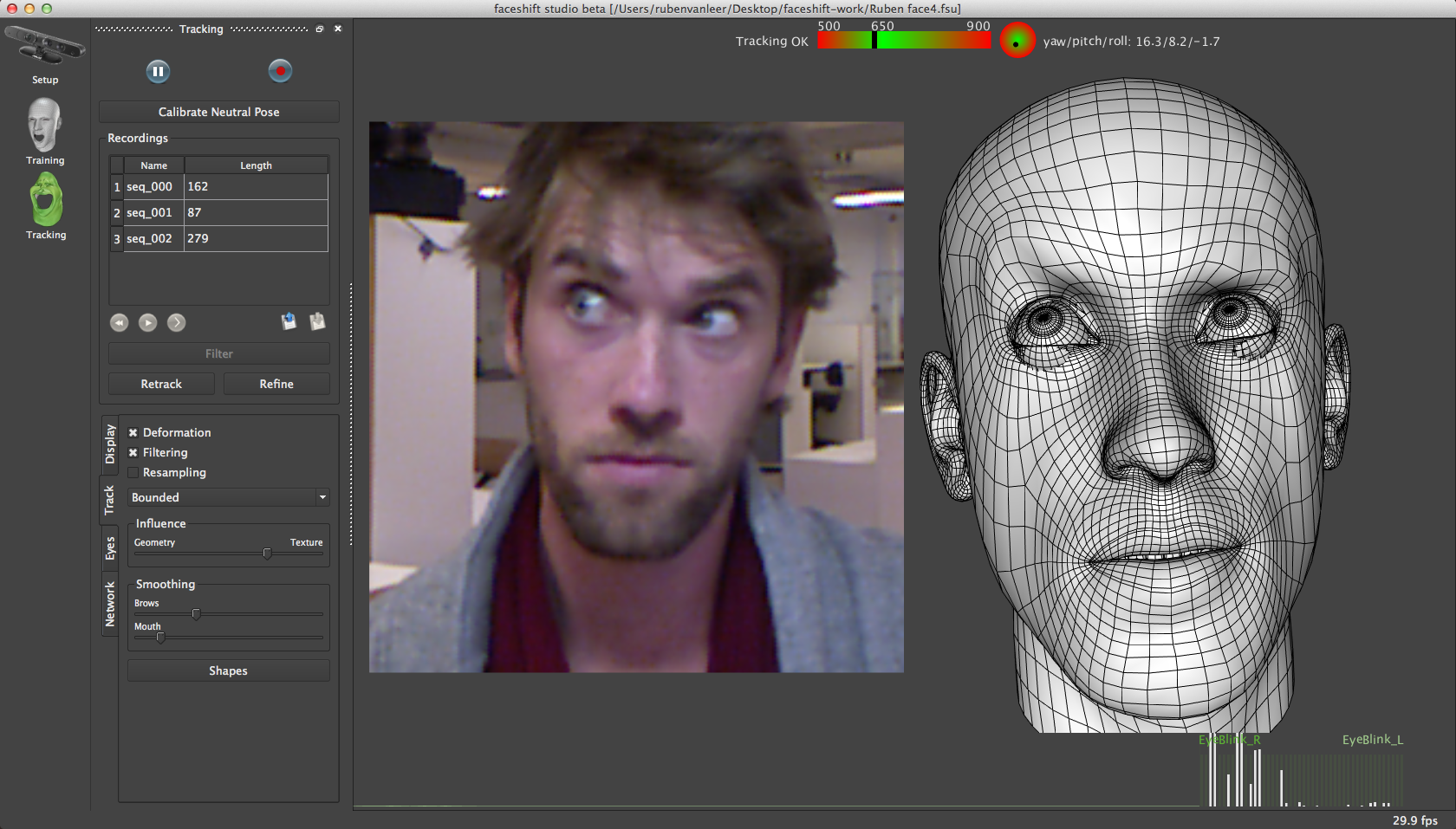
Task: Click the Retrack button
Action: [160, 384]
